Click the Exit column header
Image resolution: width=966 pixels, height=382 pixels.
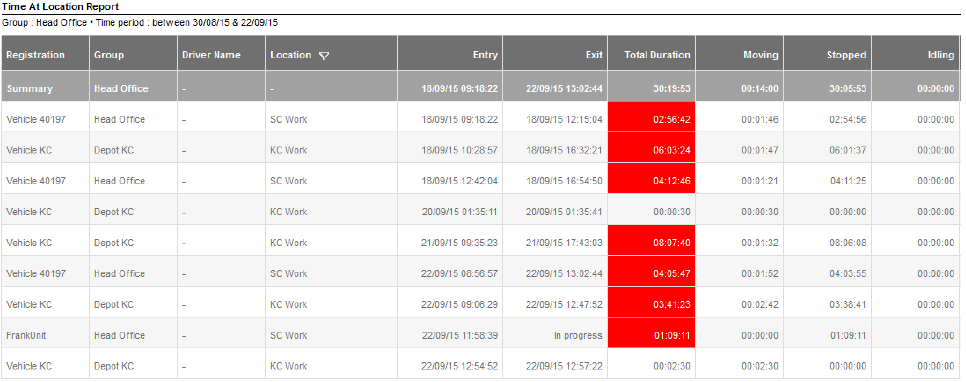click(x=594, y=55)
